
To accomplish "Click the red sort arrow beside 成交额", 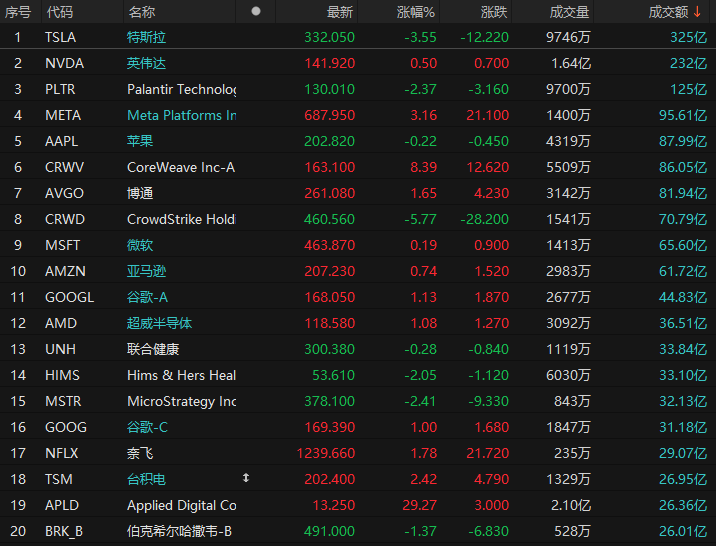I will coord(697,12).
